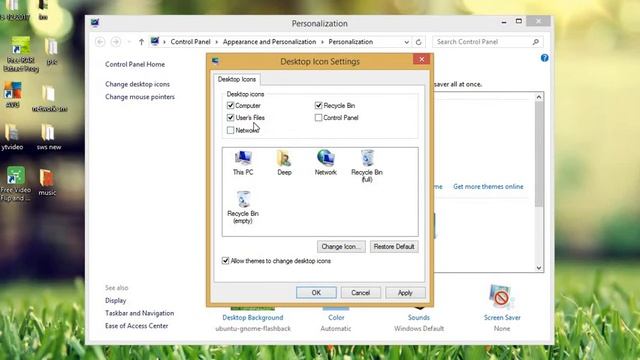Open the recent locations dropdown arrow
Viewport: 640px width, 360px height.
tap(129, 42)
